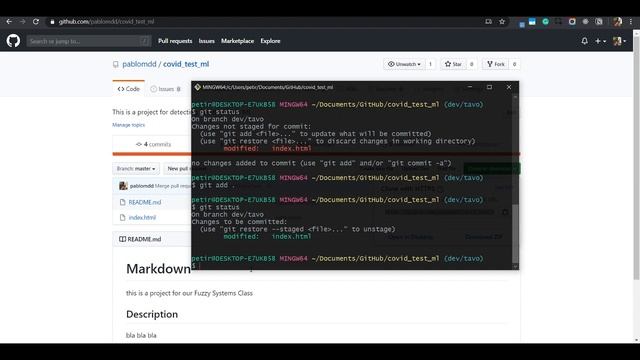This screenshot has height=360, width=640.
Task: Click the terminal's vertical scrollbar thumb
Action: coord(515,233)
